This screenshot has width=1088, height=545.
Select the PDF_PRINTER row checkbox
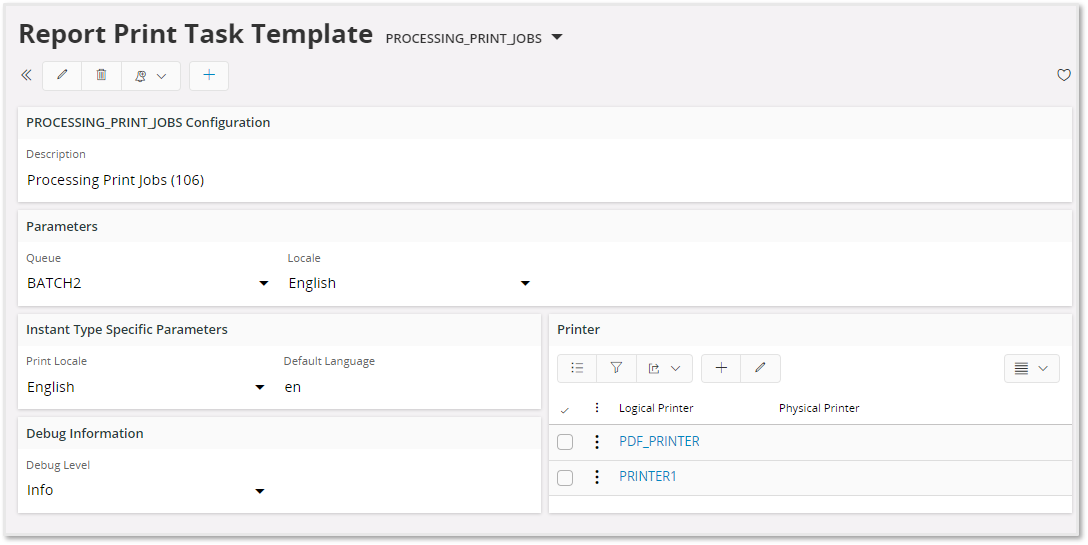(565, 442)
